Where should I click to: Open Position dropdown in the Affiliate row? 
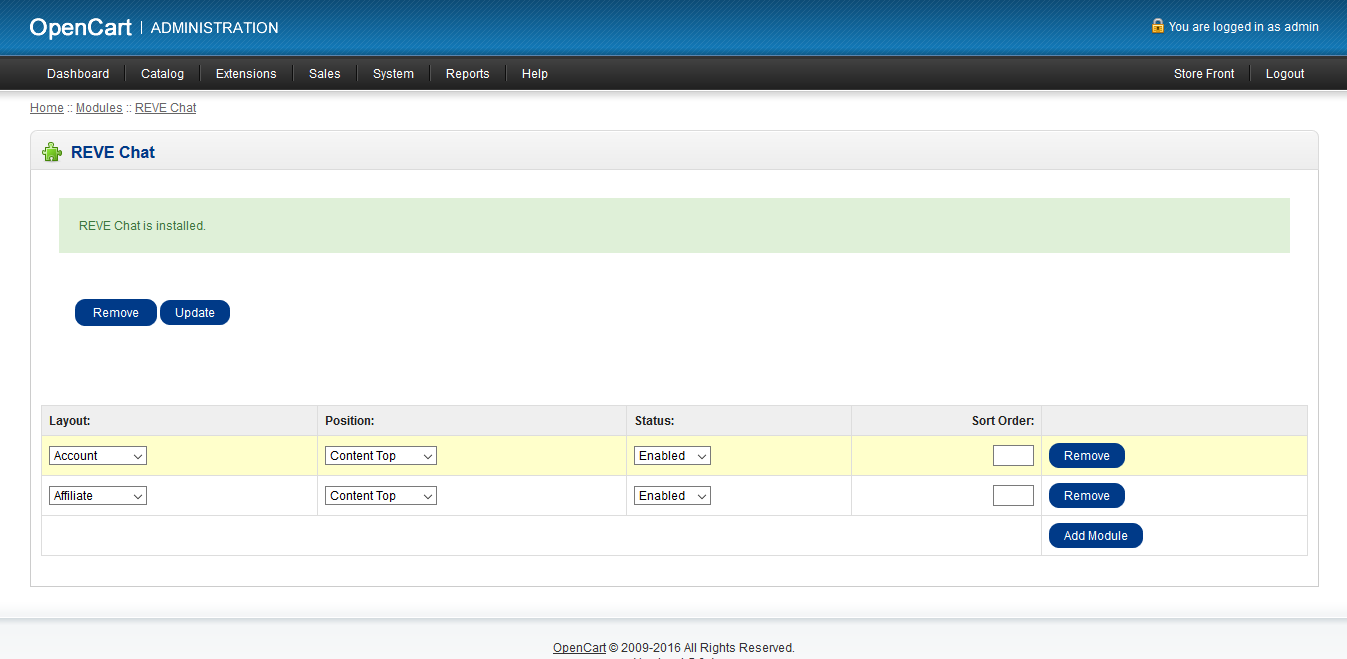click(381, 496)
